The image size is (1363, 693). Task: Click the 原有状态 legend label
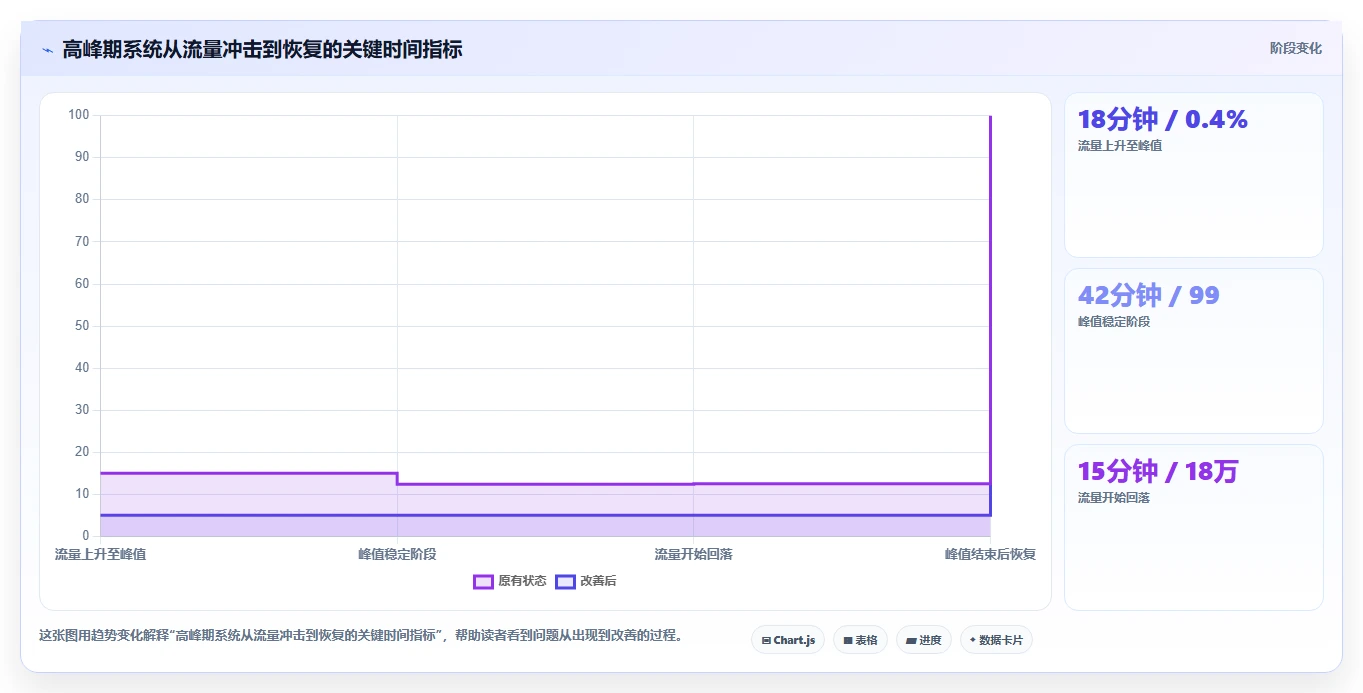pyautogui.click(x=522, y=581)
